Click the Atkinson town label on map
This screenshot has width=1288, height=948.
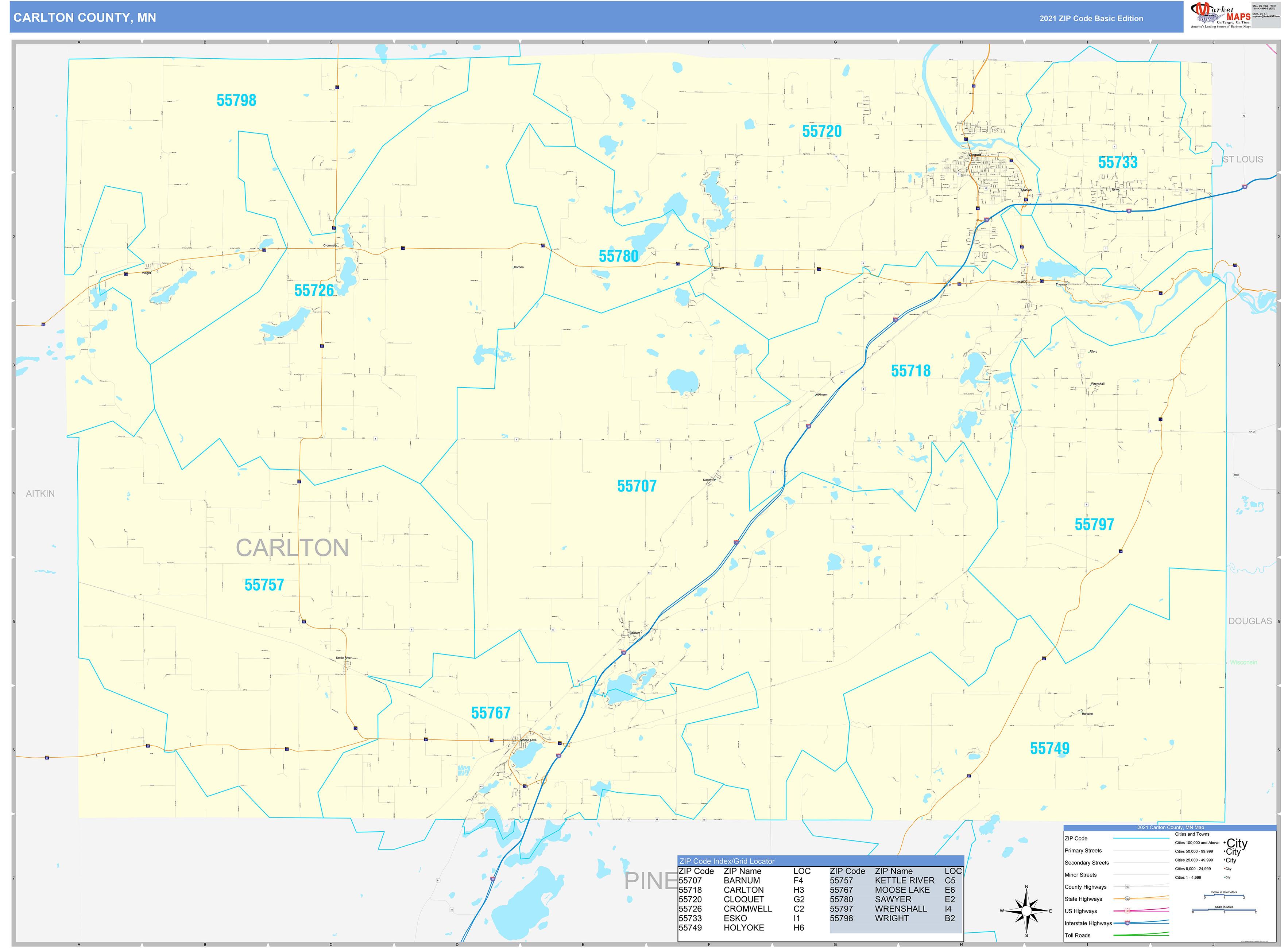pyautogui.click(x=821, y=394)
